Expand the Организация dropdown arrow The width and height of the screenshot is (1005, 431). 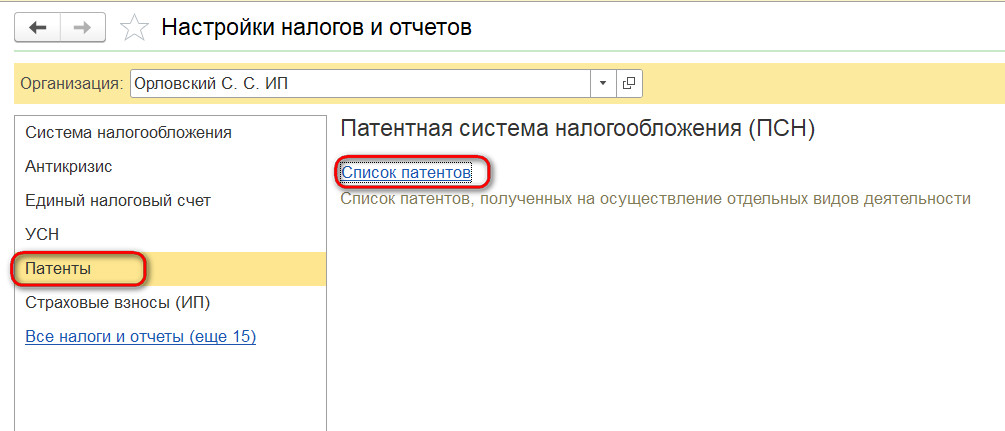tap(602, 83)
